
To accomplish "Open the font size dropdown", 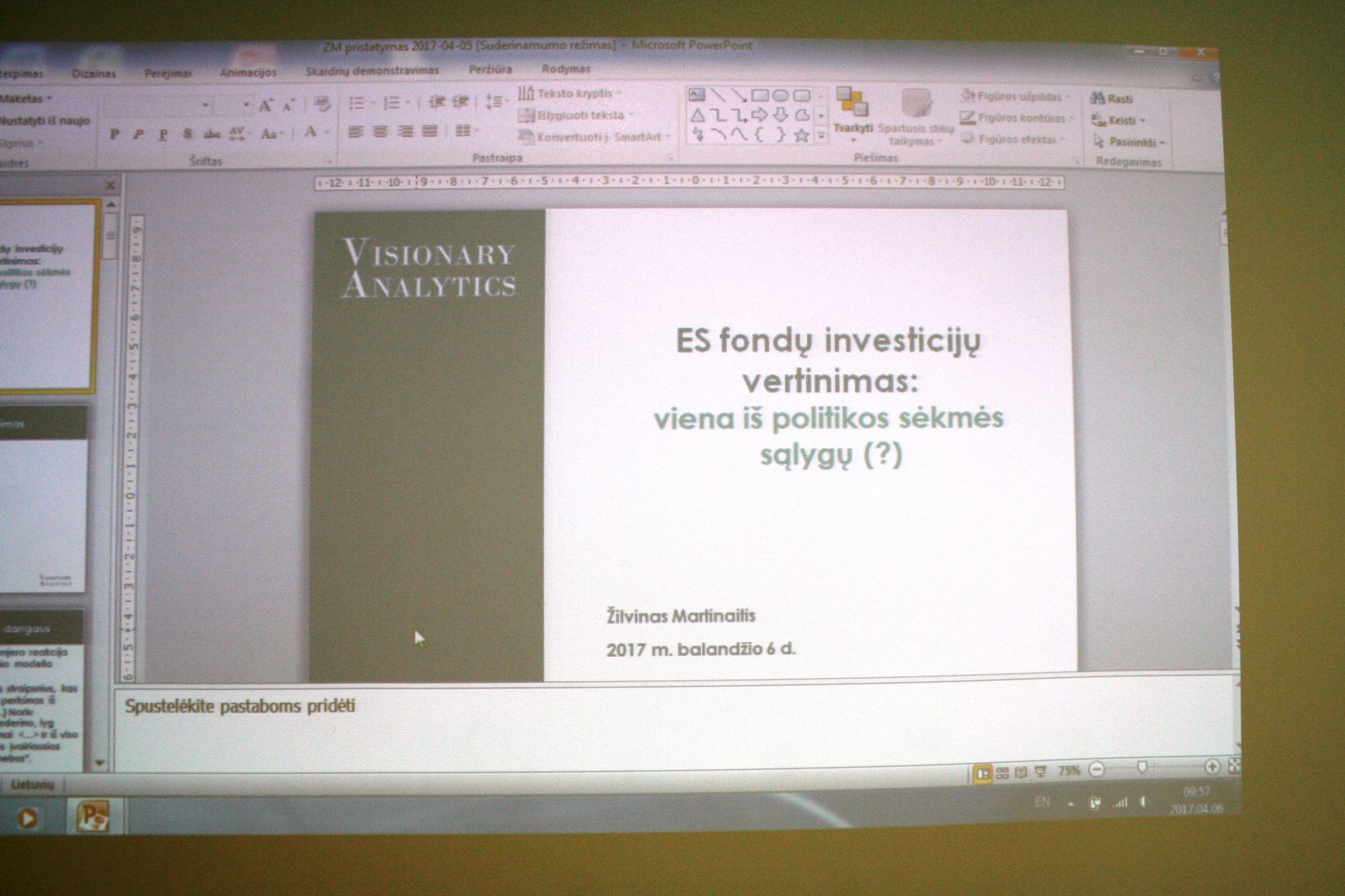I will (x=246, y=106).
